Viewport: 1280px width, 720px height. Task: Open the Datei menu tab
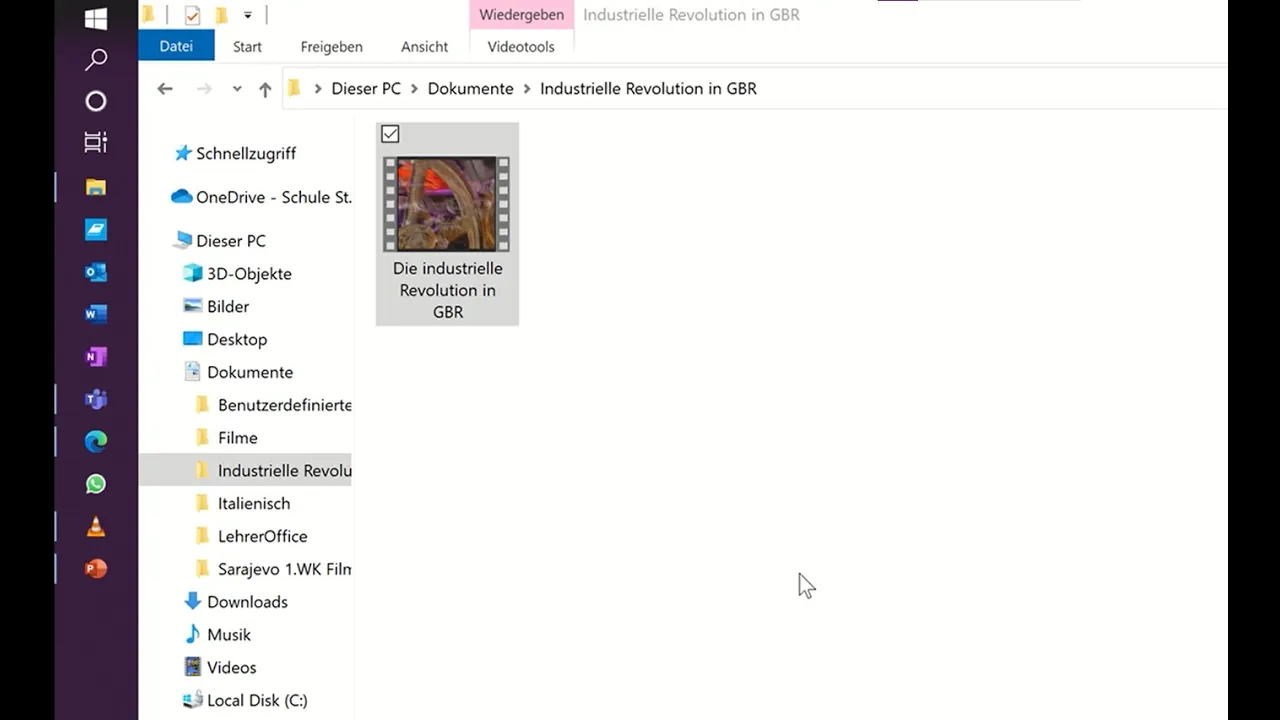[176, 46]
